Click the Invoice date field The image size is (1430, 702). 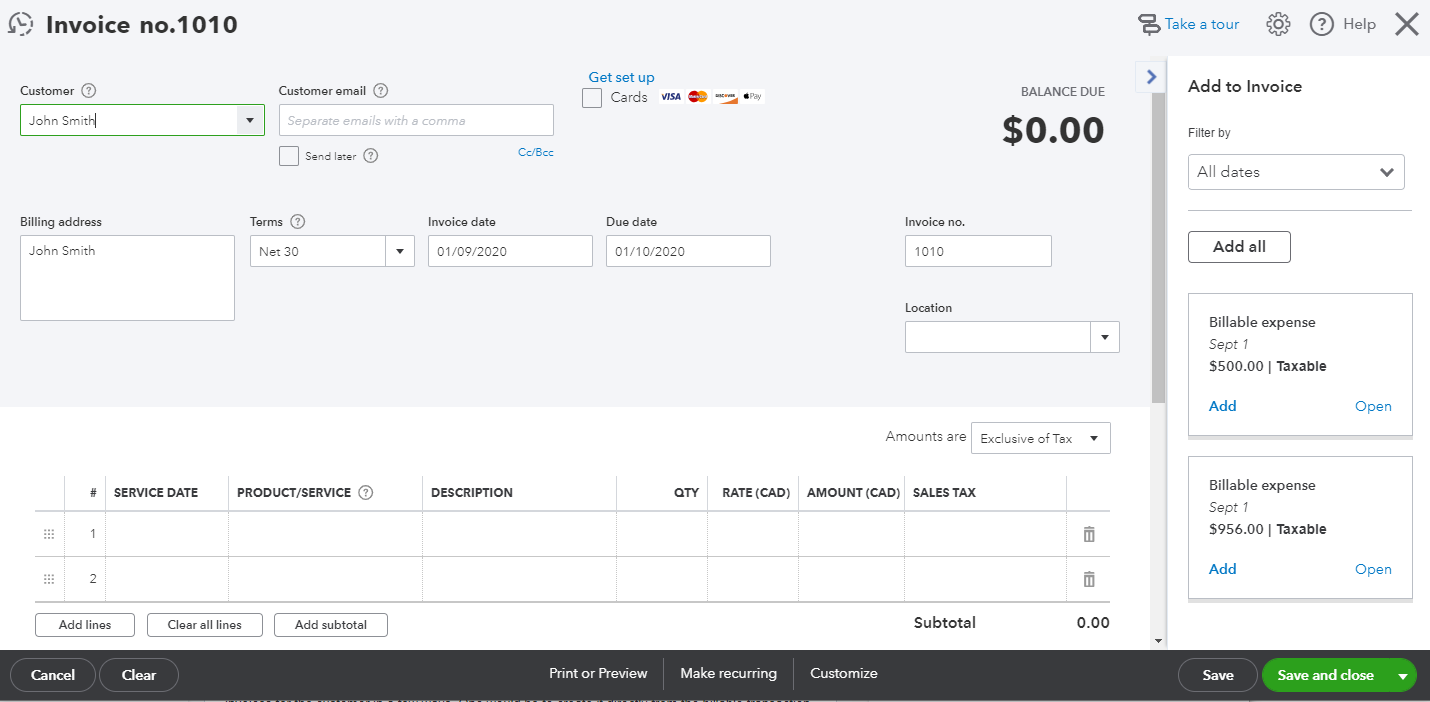coord(510,251)
